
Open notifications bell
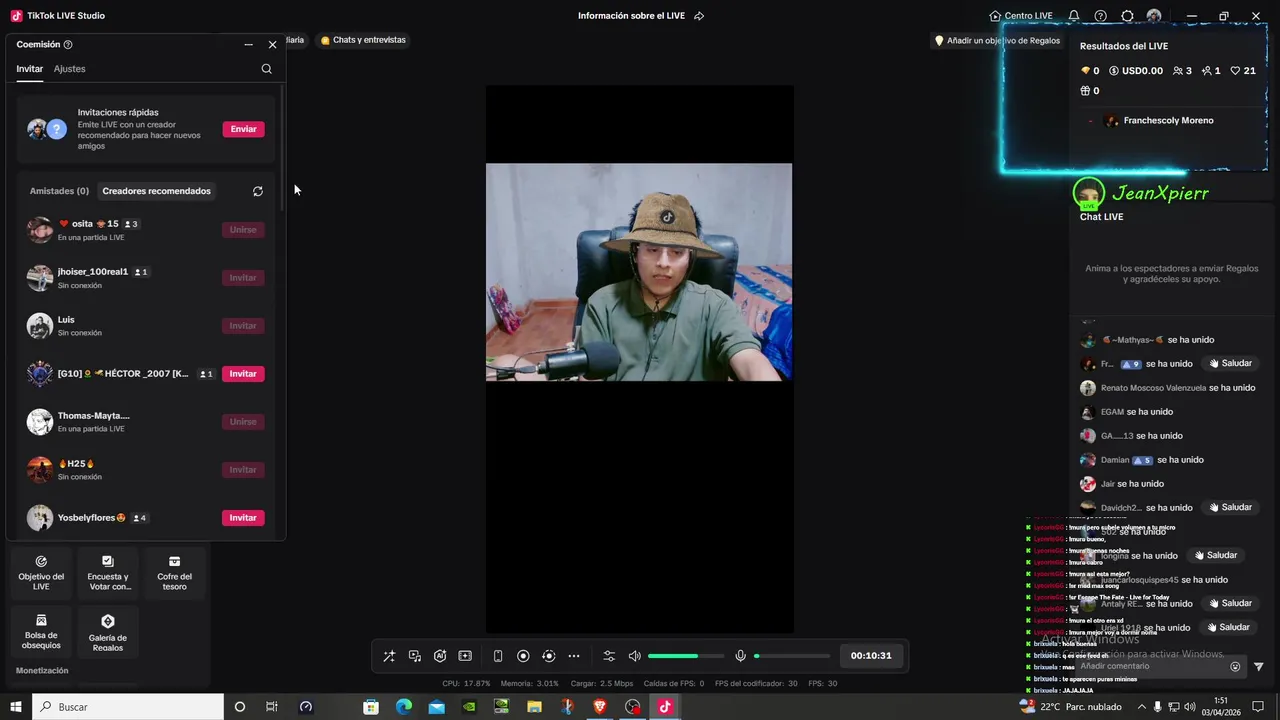[x=1073, y=16]
